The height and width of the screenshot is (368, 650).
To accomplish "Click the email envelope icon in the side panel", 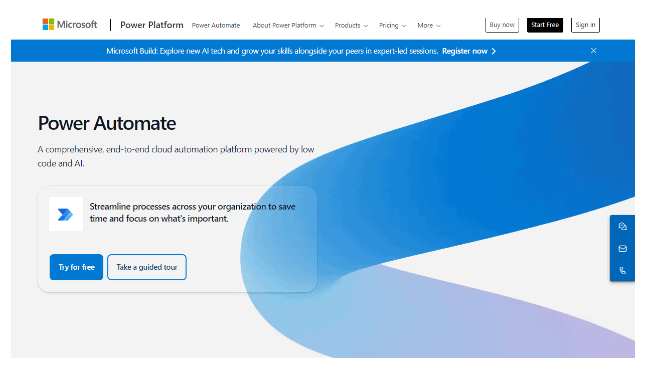I will pos(622,249).
